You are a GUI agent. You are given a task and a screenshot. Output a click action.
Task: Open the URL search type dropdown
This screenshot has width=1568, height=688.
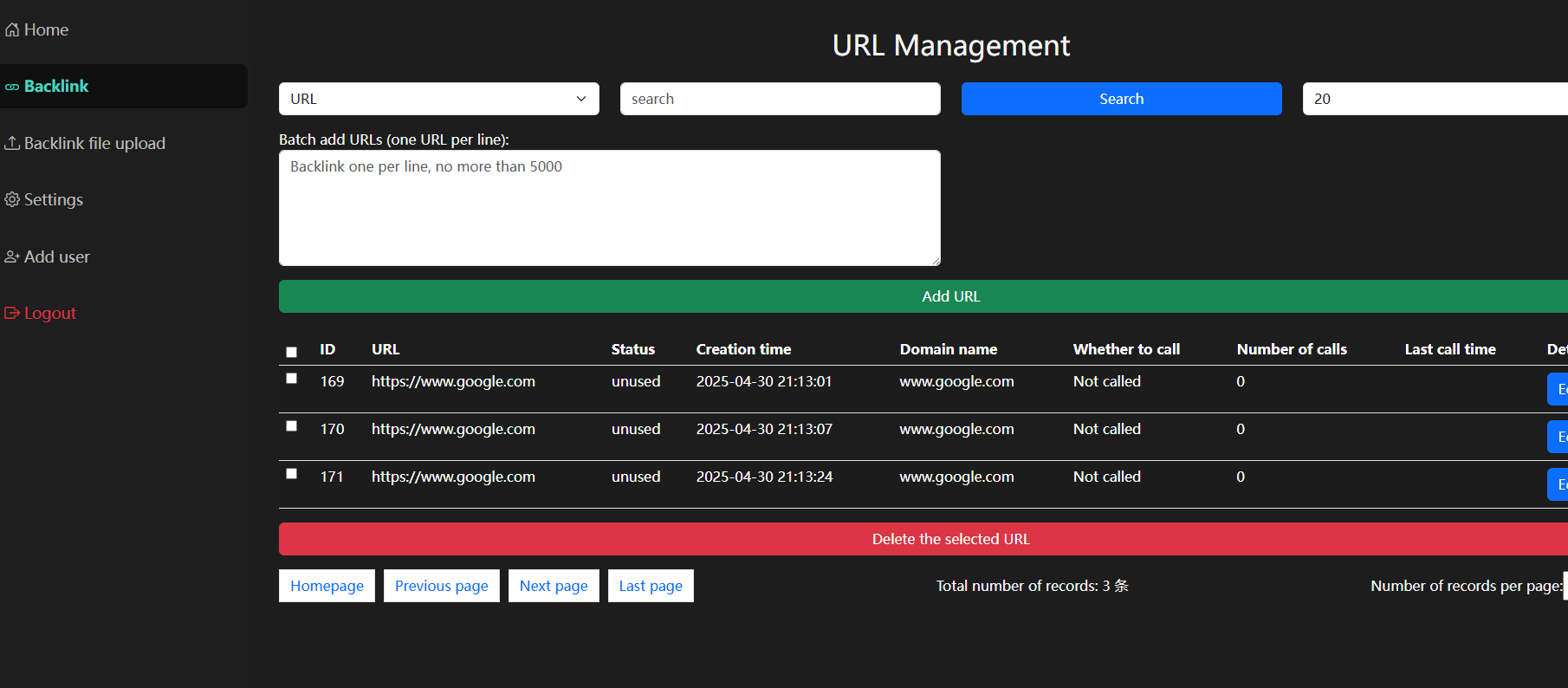pyautogui.click(x=438, y=99)
